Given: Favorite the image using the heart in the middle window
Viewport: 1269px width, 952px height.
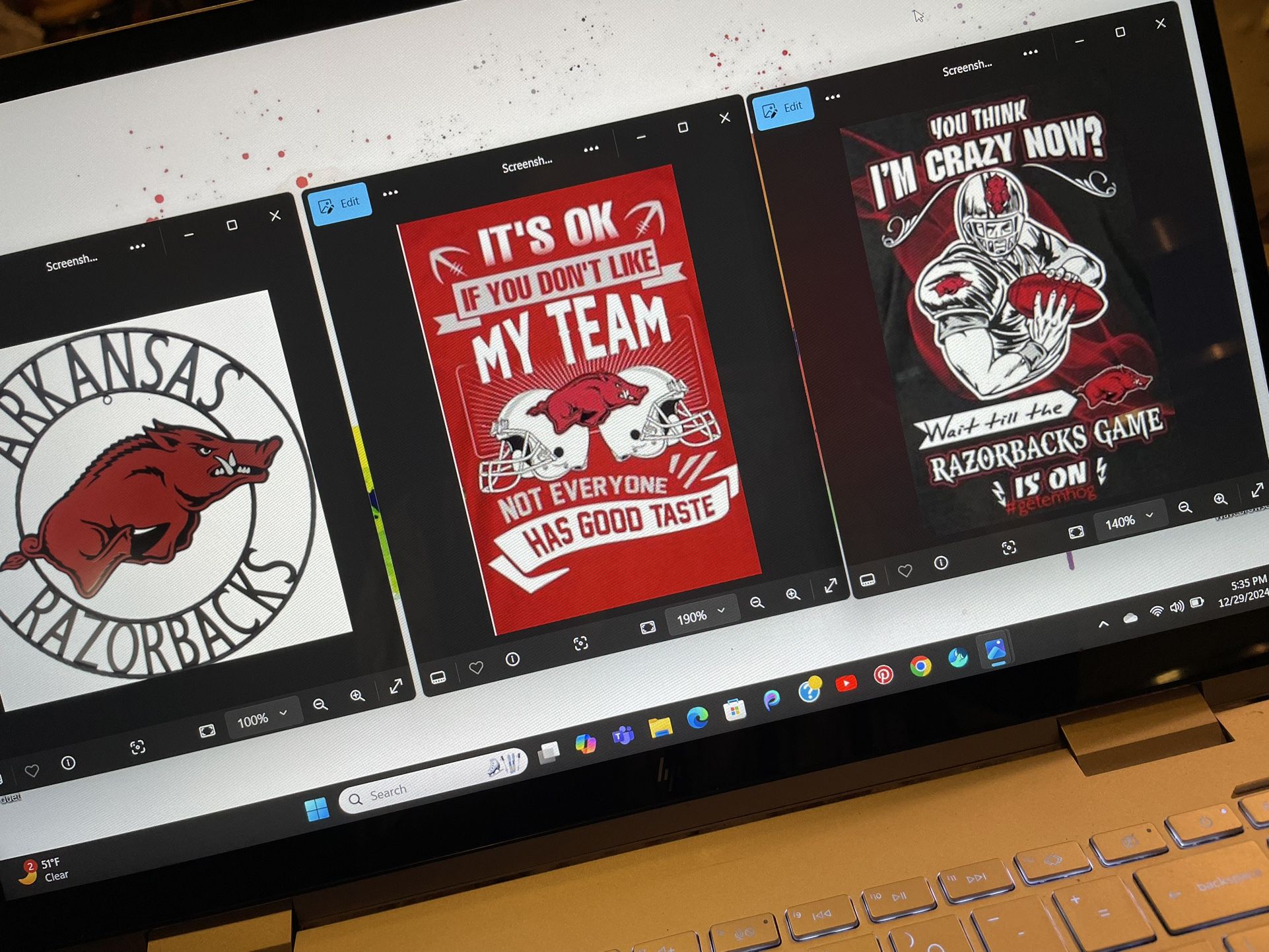Looking at the screenshot, I should tap(475, 667).
